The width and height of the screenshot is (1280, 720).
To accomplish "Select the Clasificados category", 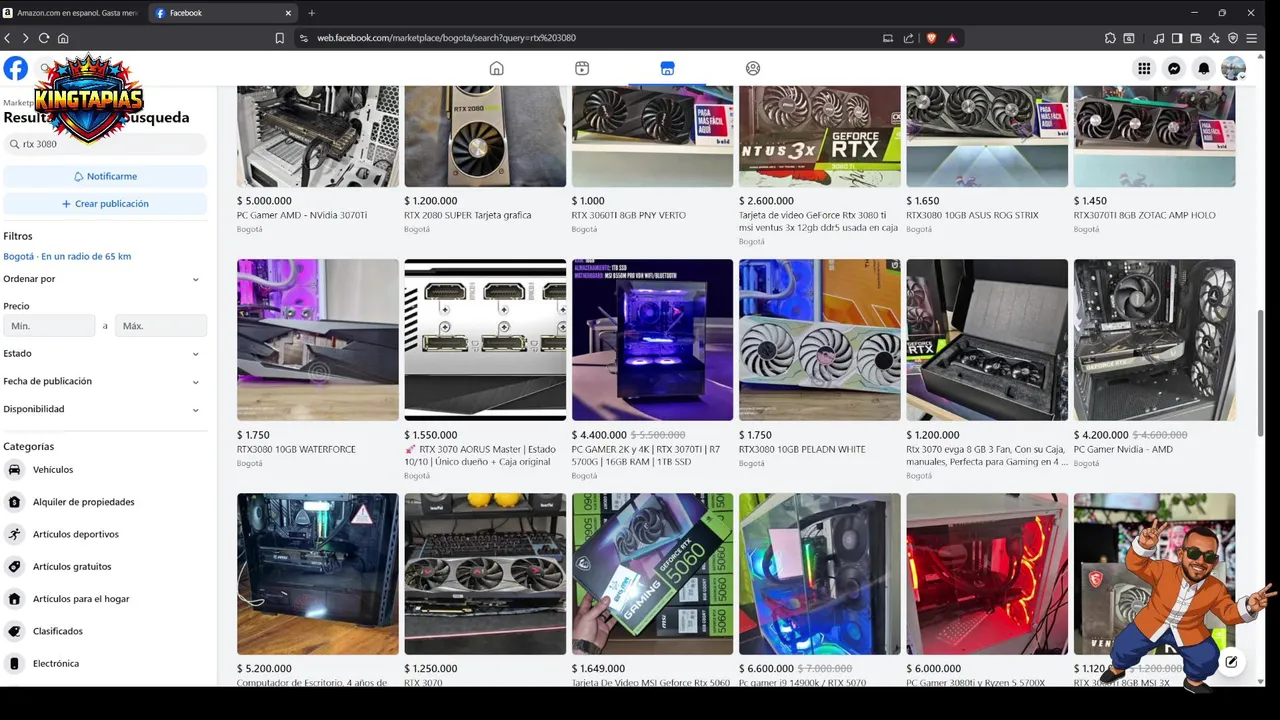I will (x=105, y=631).
